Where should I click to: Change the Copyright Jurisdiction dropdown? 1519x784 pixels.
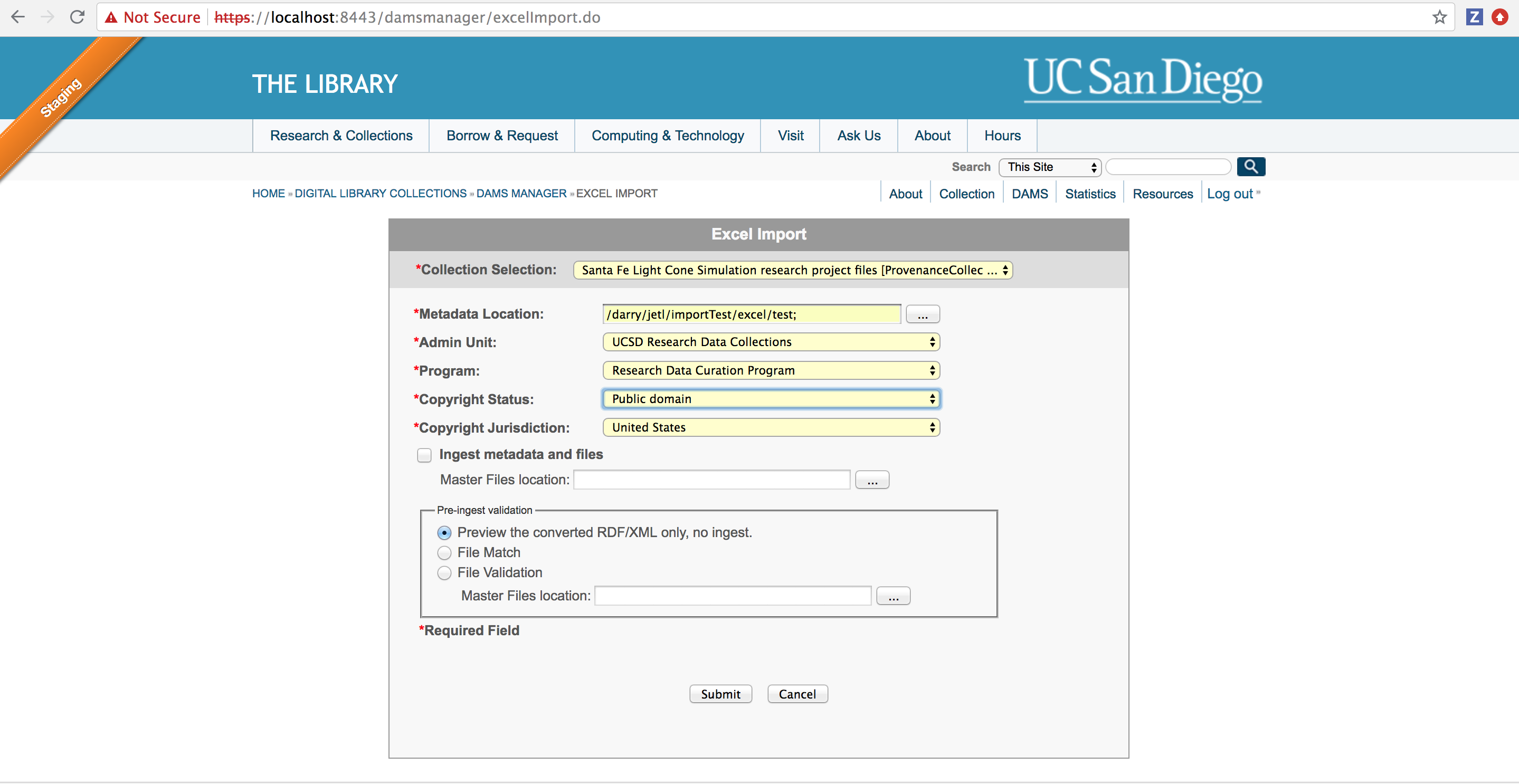click(x=771, y=427)
